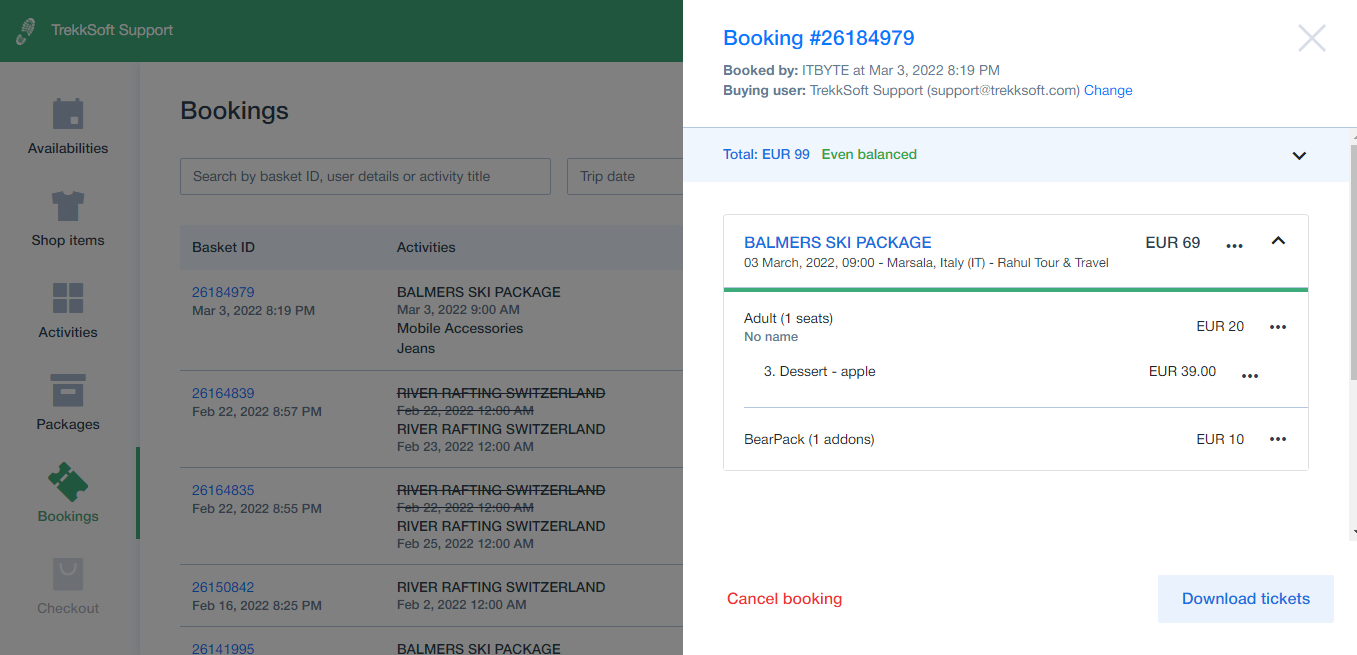Screen dimensions: 1357x655
Task: Click the Booking #26184979 heading
Action: [x=819, y=38]
